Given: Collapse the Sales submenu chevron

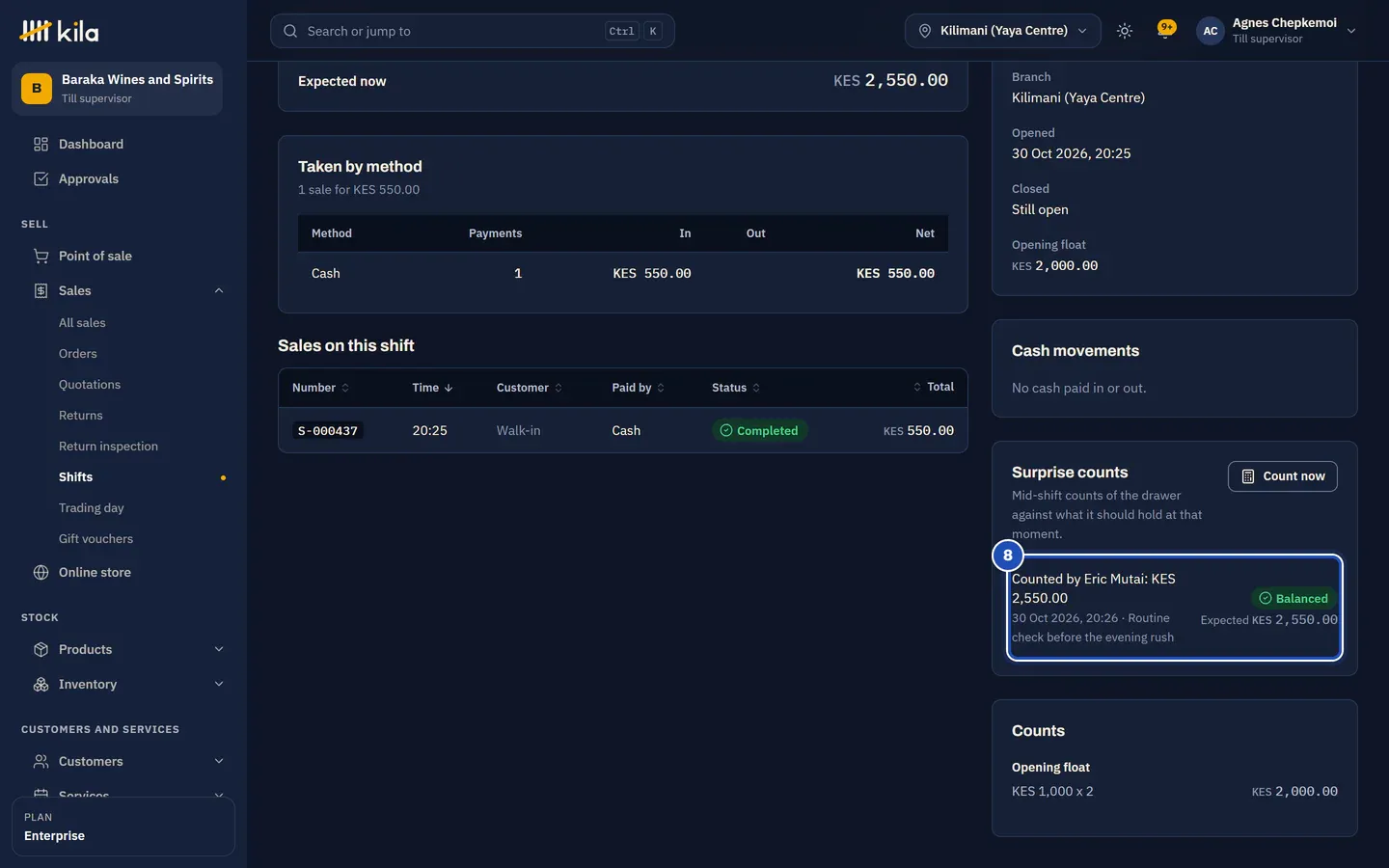Looking at the screenshot, I should 219,291.
